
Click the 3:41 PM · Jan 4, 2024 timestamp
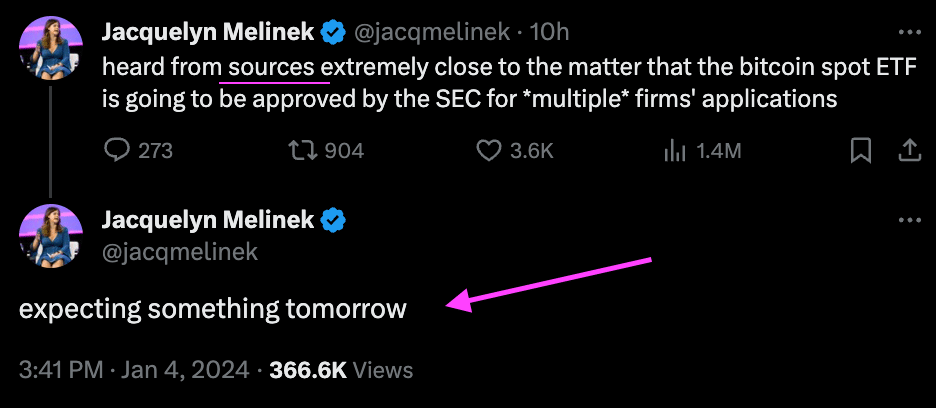(x=134, y=370)
